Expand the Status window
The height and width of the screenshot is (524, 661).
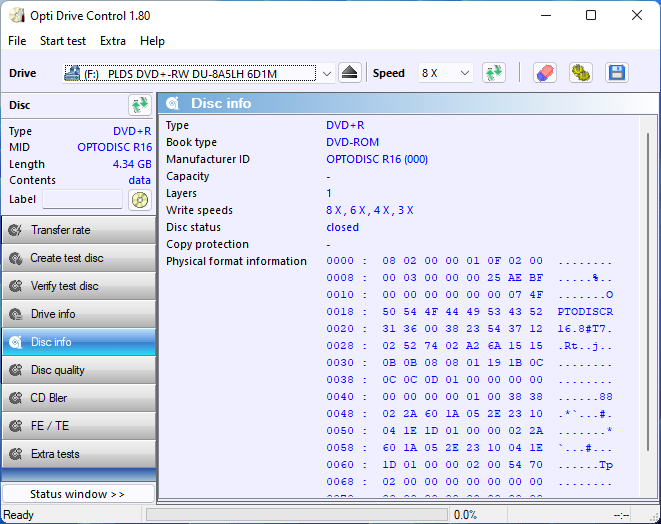pyautogui.click(x=79, y=494)
